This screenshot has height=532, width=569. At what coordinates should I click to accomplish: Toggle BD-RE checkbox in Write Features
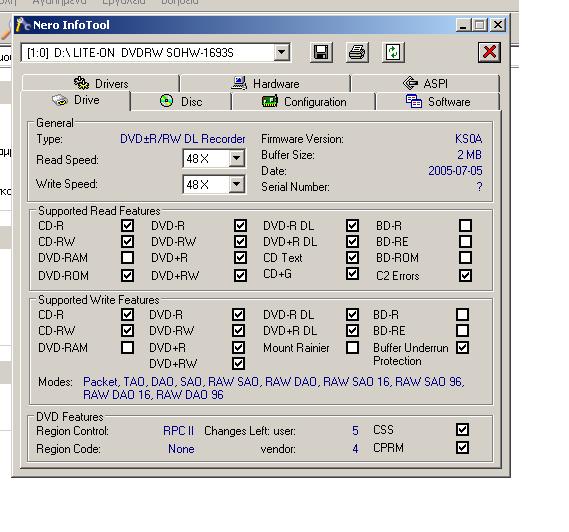[462, 330]
